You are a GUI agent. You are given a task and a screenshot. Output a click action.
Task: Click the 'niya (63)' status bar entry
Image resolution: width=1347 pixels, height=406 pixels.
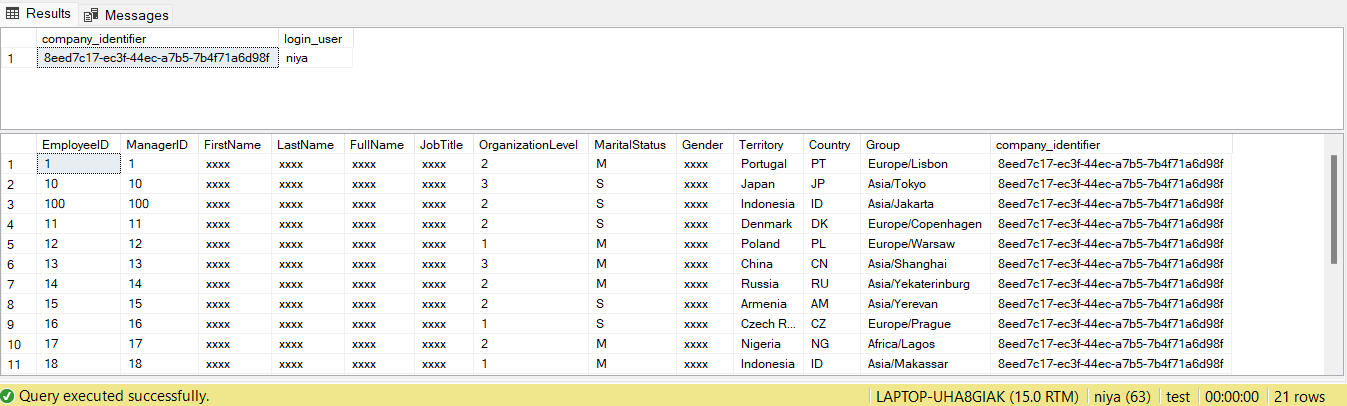pyautogui.click(x=1120, y=396)
